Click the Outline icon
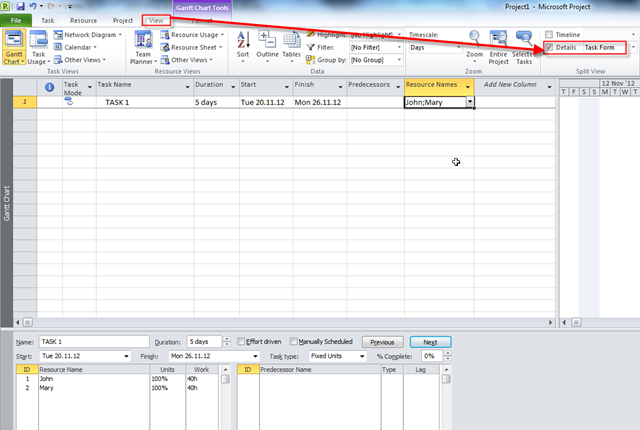Image resolution: width=640 pixels, height=430 pixels. (267, 45)
